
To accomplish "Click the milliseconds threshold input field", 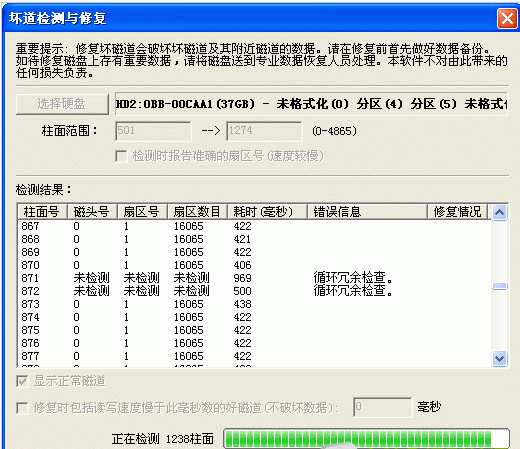I will [383, 407].
